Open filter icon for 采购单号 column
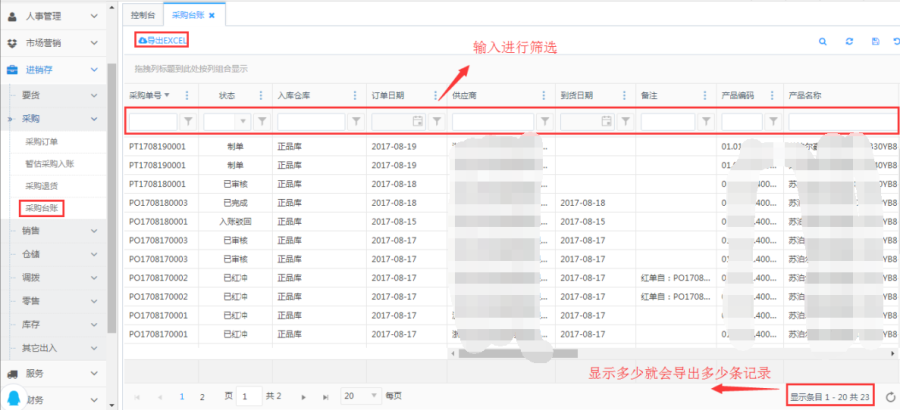 pyautogui.click(x=188, y=121)
